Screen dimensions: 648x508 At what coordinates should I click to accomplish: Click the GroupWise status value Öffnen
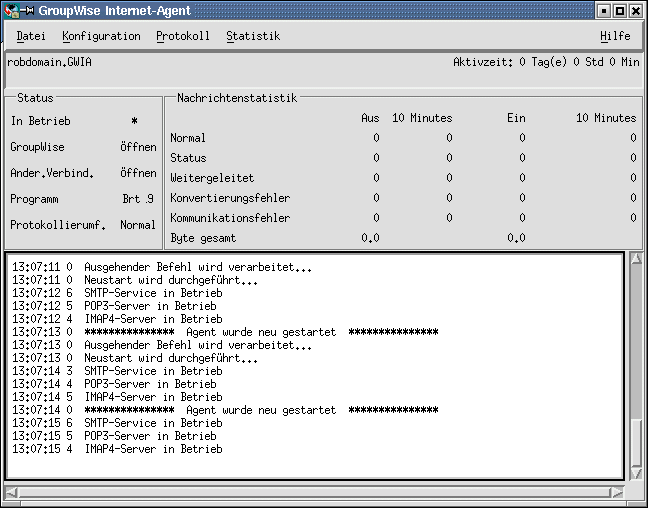pyautogui.click(x=138, y=147)
